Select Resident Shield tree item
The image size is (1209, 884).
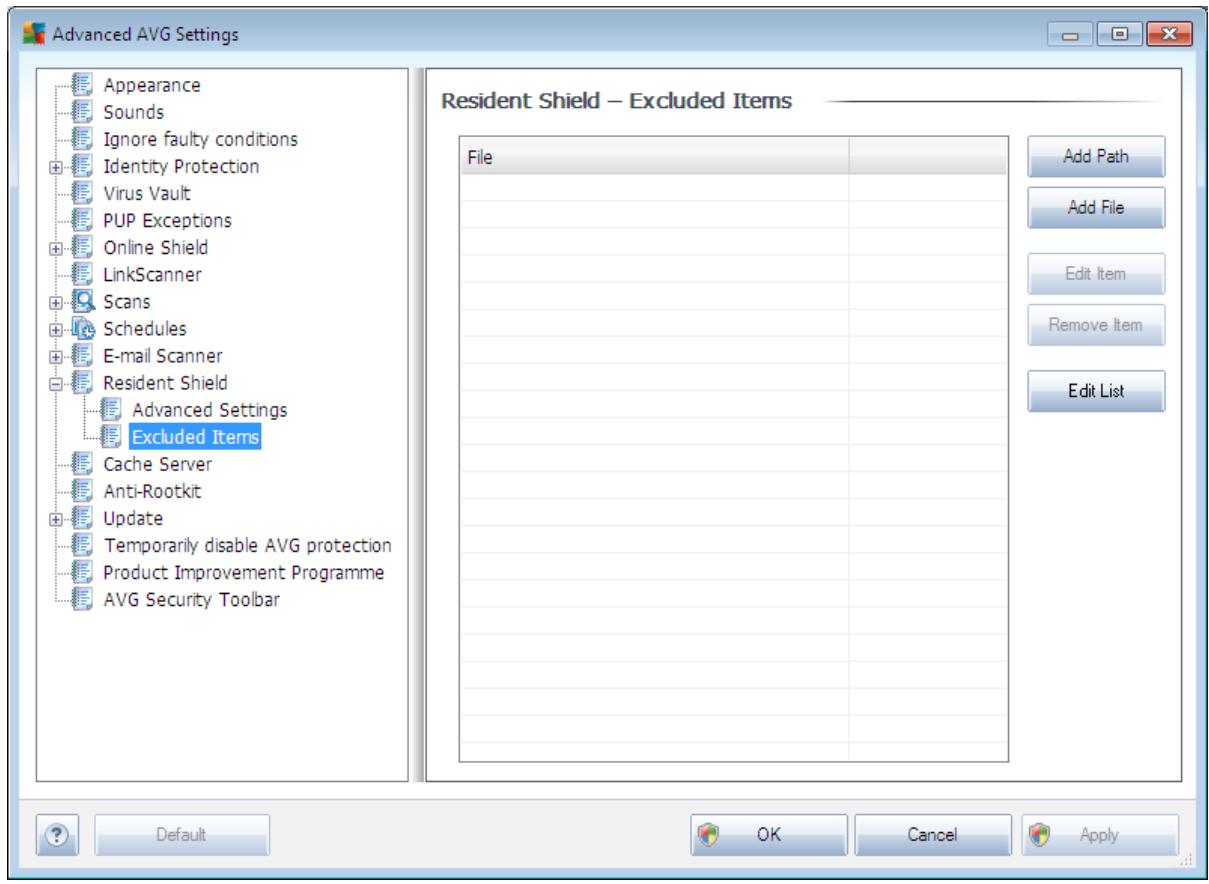coord(164,382)
